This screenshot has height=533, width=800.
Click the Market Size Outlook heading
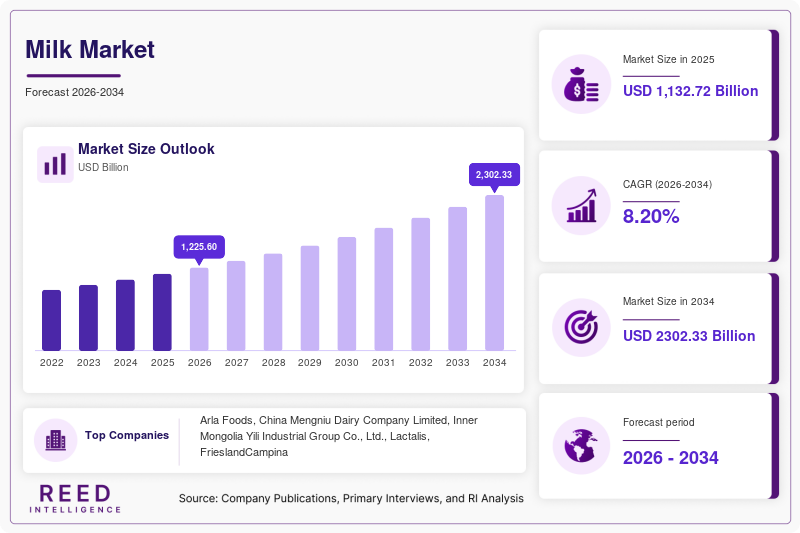(x=146, y=149)
